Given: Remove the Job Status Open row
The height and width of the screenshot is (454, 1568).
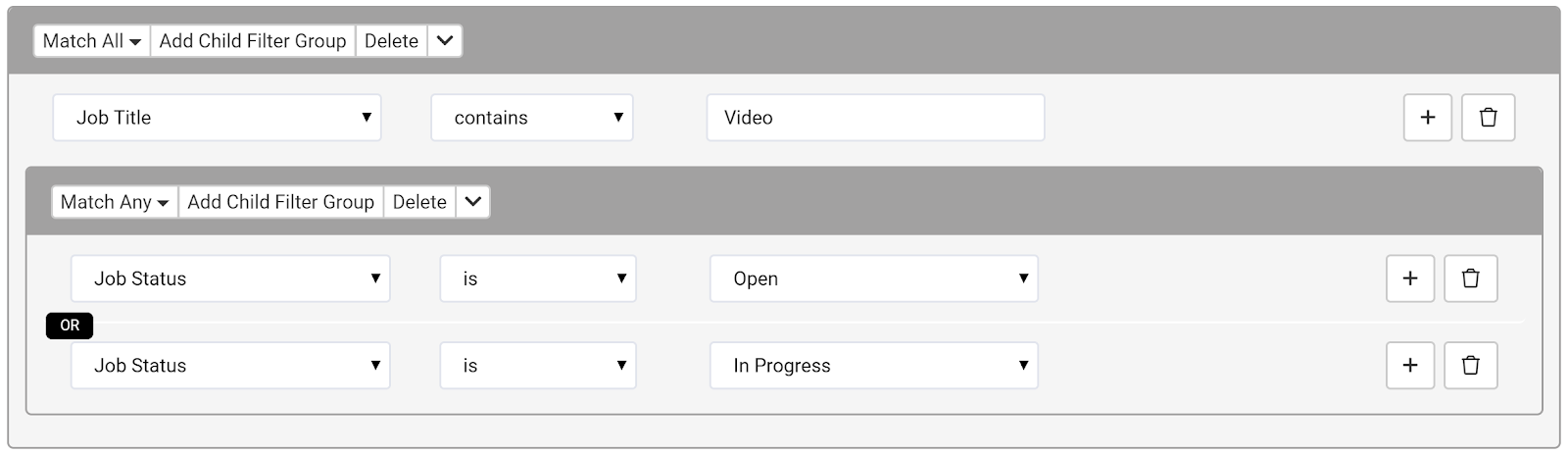Looking at the screenshot, I should (1470, 278).
